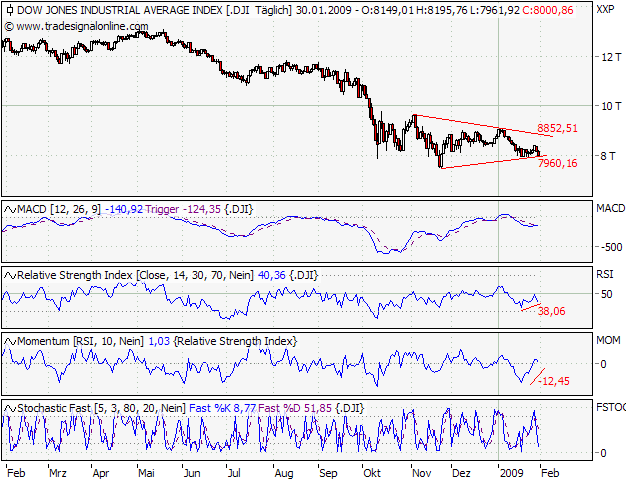
Task: Click the MACD indicator line icon
Action: 10,210
